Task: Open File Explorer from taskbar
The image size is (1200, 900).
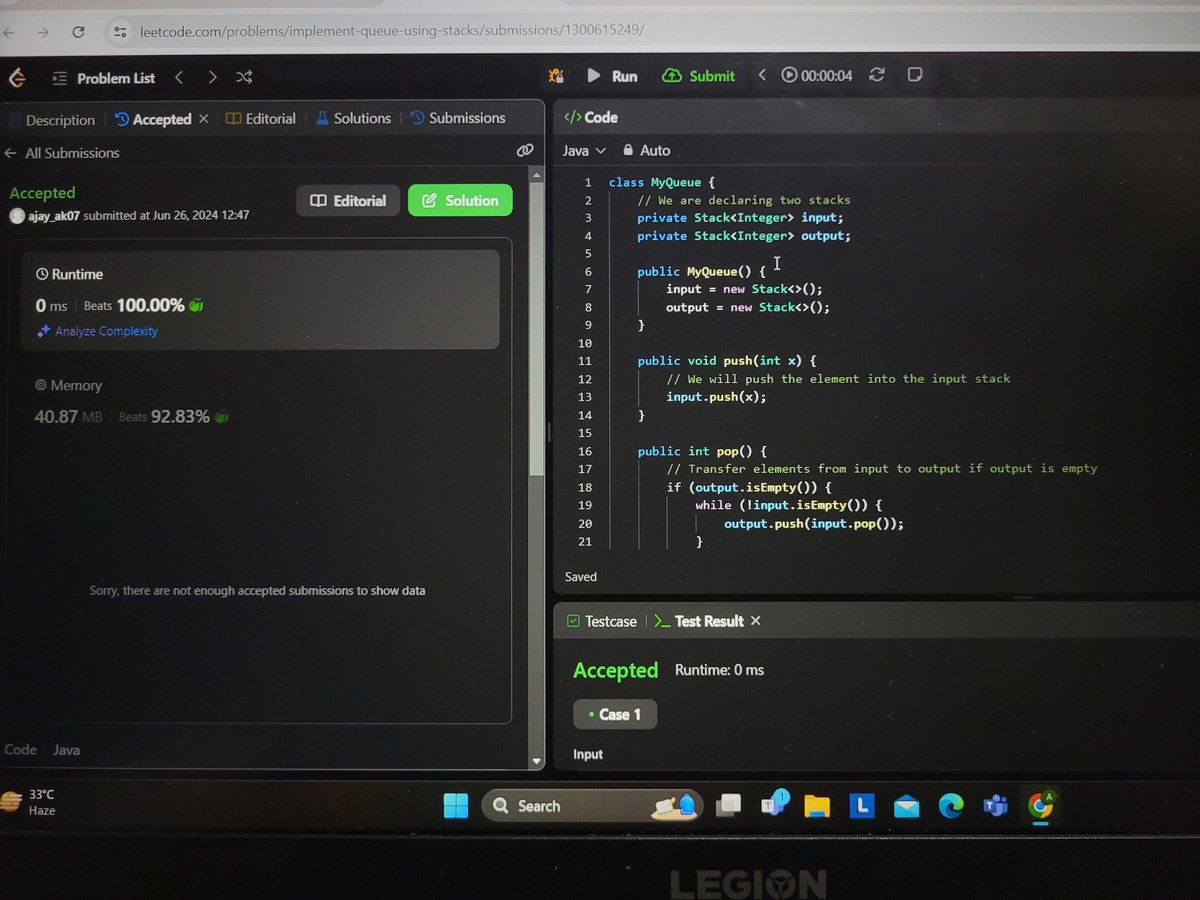Action: click(817, 806)
